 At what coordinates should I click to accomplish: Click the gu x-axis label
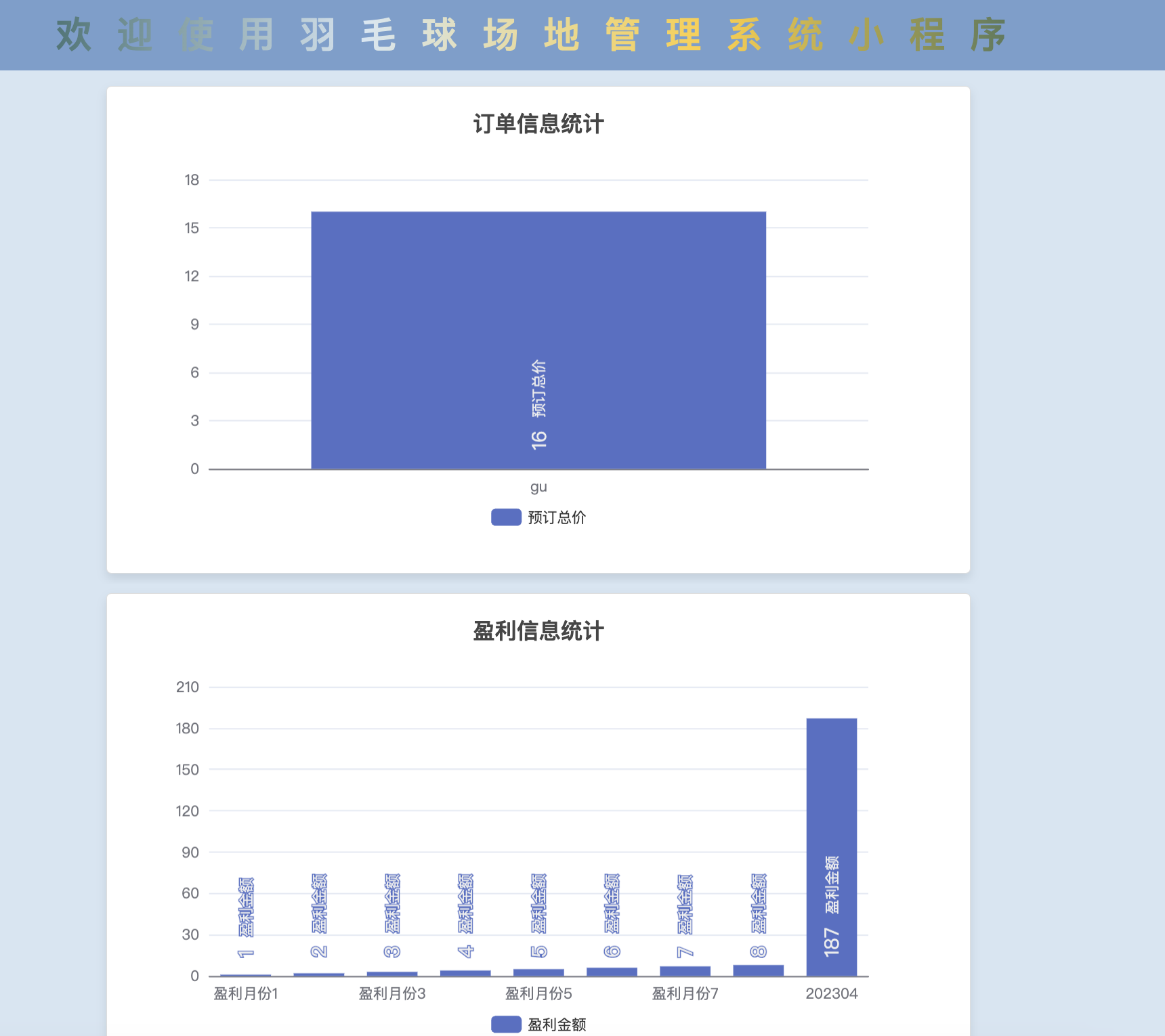(538, 487)
